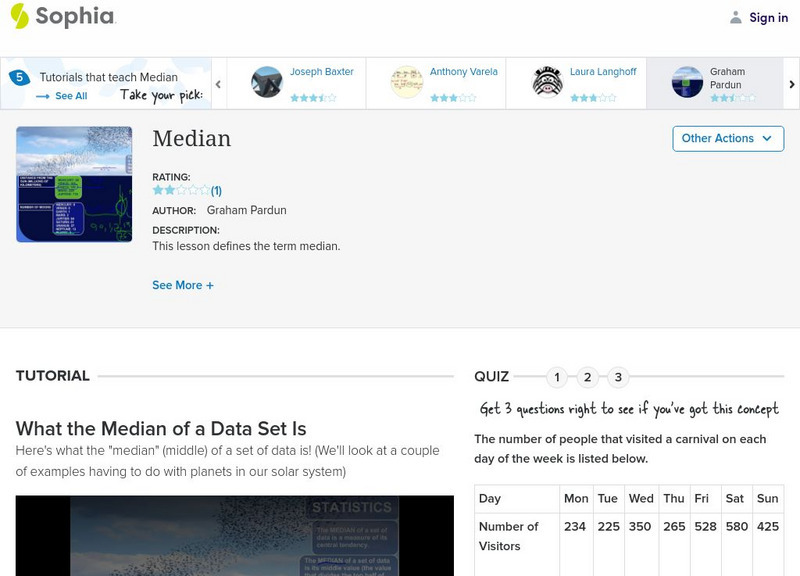Click the star rating under Graham Pardun carousel card
The height and width of the screenshot is (576, 800).
(733, 97)
